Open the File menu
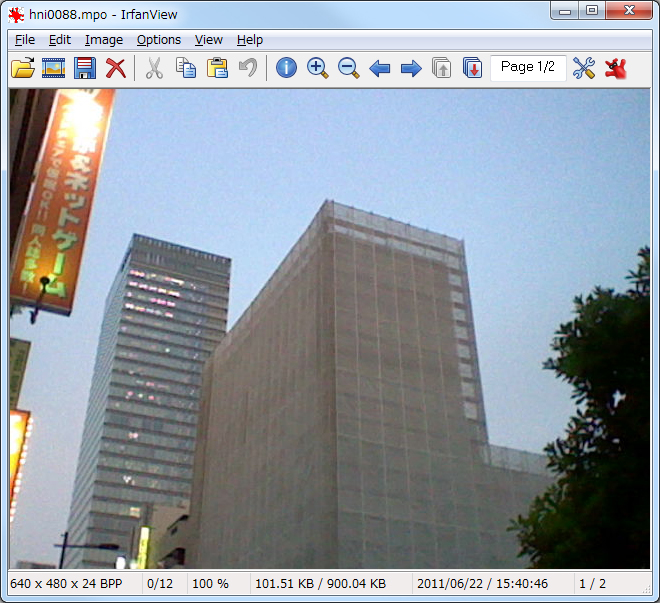This screenshot has height=603, width=660. coord(25,40)
